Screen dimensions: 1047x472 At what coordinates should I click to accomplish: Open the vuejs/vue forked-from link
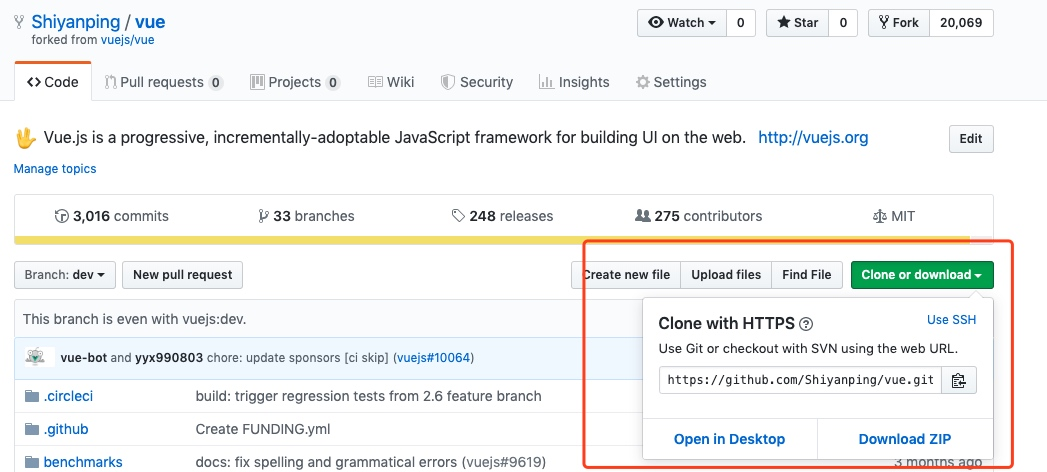pyautogui.click(x=128, y=40)
